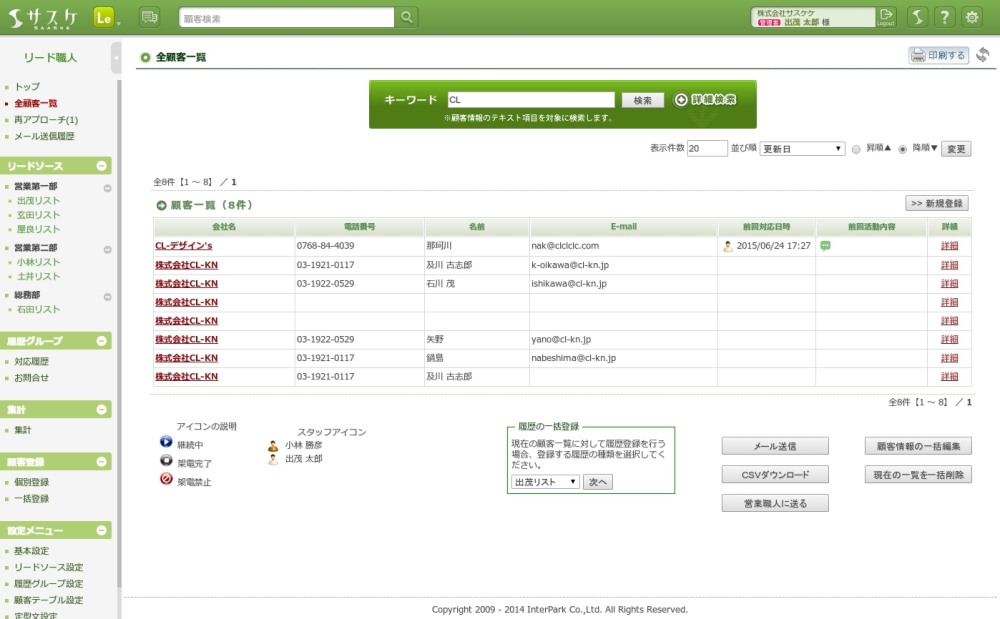
Task: Collapse the リードソース sidebar section
Action: 101,166
